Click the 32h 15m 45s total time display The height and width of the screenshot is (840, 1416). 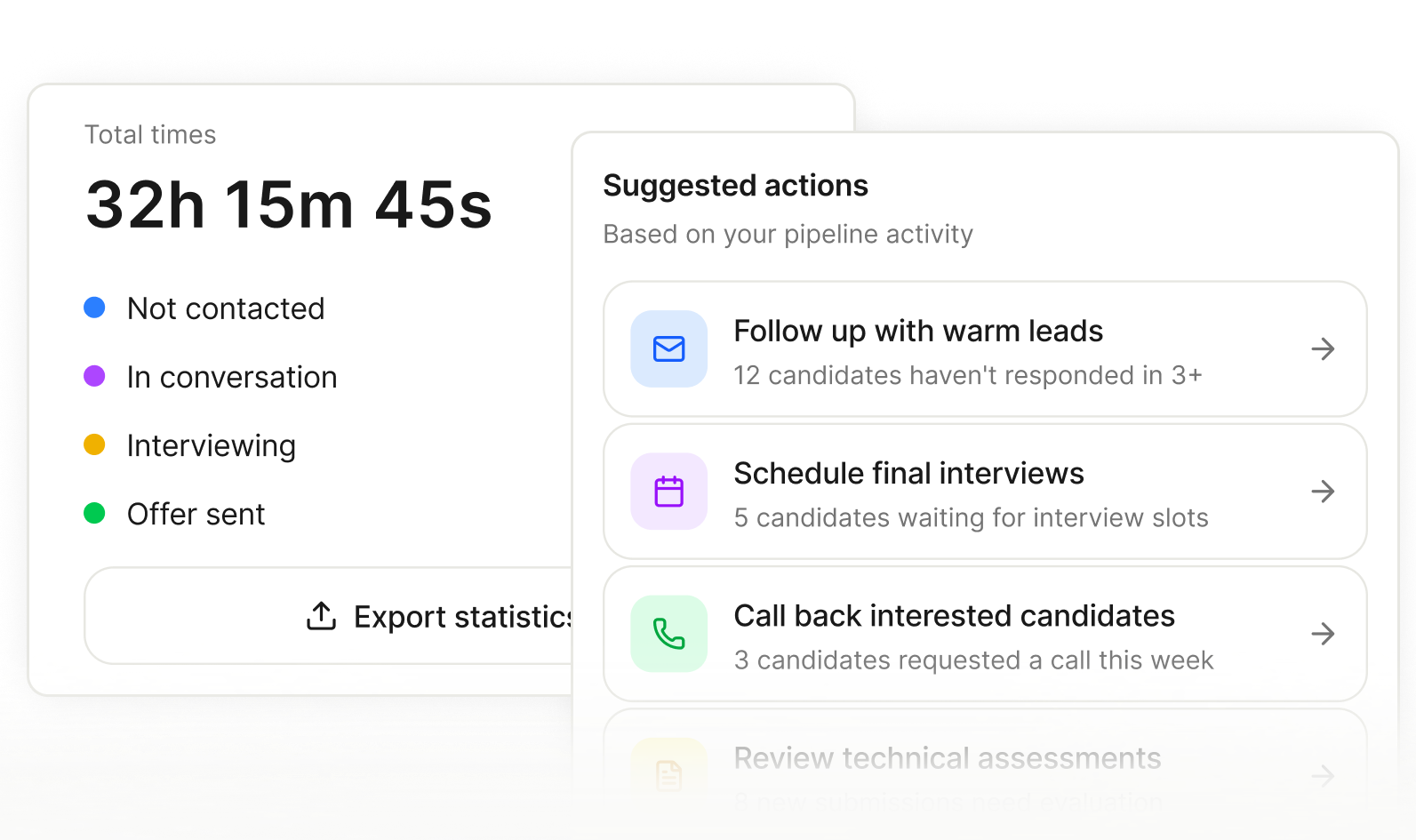(289, 204)
